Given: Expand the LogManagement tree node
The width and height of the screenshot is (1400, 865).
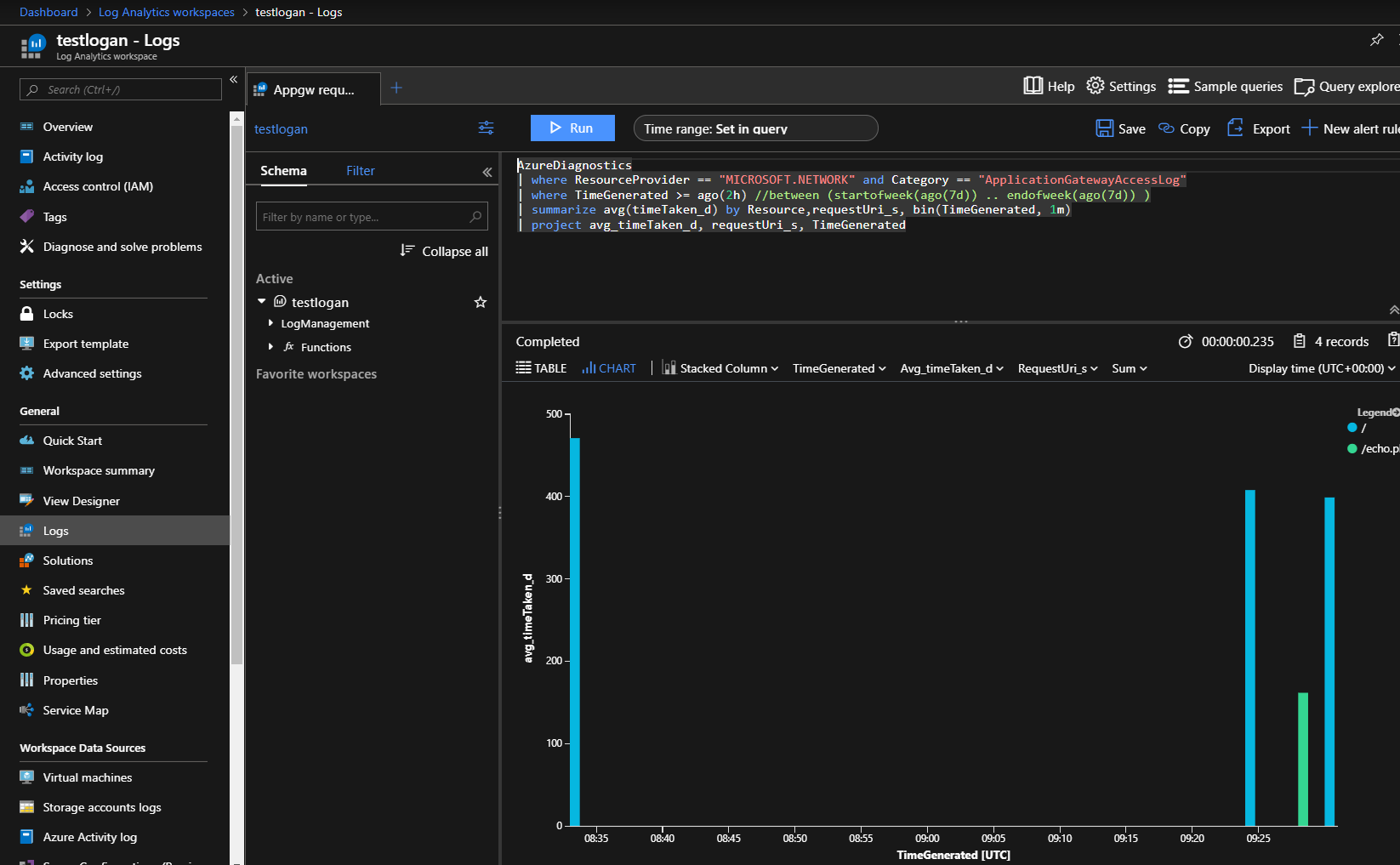Looking at the screenshot, I should coord(270,323).
